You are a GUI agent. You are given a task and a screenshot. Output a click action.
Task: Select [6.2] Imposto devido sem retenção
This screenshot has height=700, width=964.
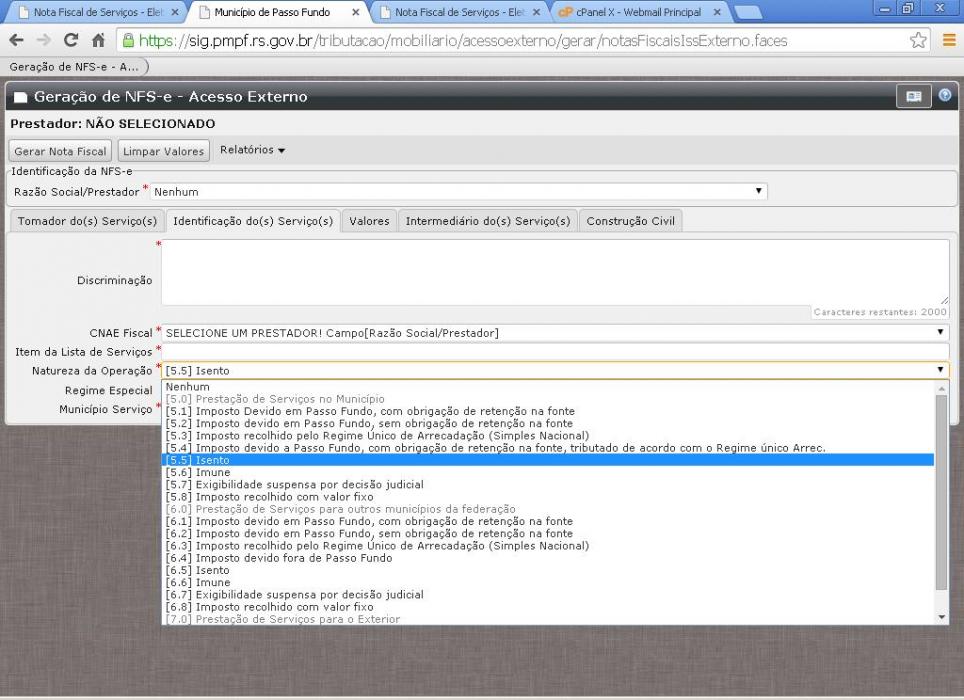click(x=548, y=533)
